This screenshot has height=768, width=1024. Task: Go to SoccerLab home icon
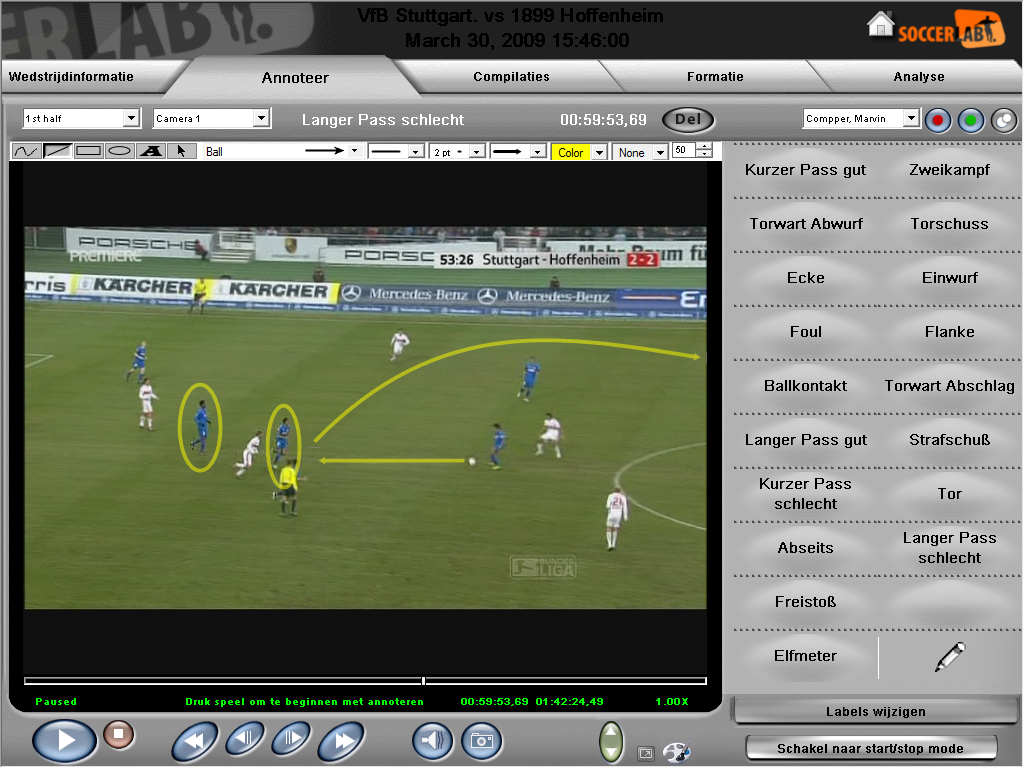(x=880, y=24)
